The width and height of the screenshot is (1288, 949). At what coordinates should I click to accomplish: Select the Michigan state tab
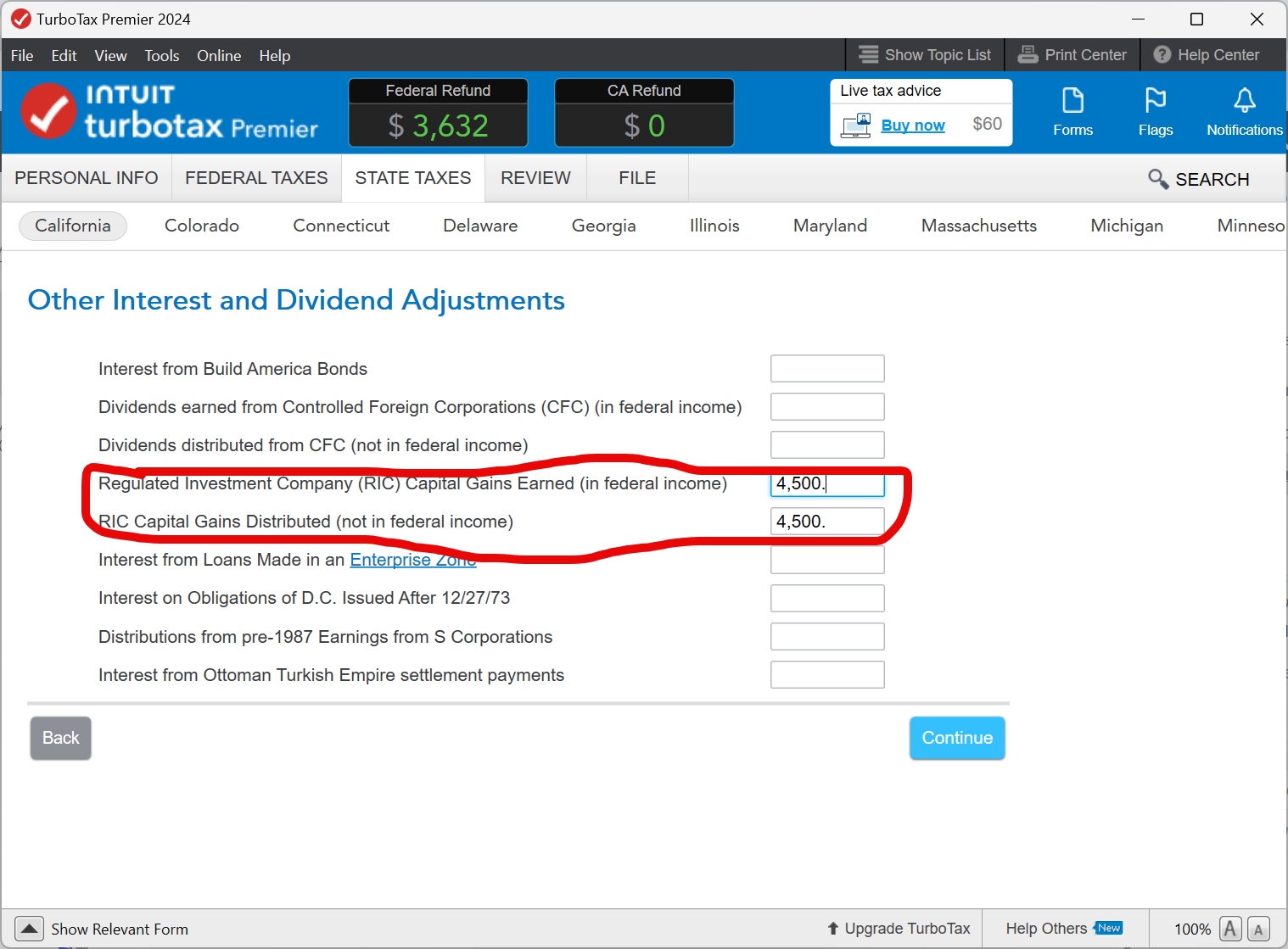1127,226
